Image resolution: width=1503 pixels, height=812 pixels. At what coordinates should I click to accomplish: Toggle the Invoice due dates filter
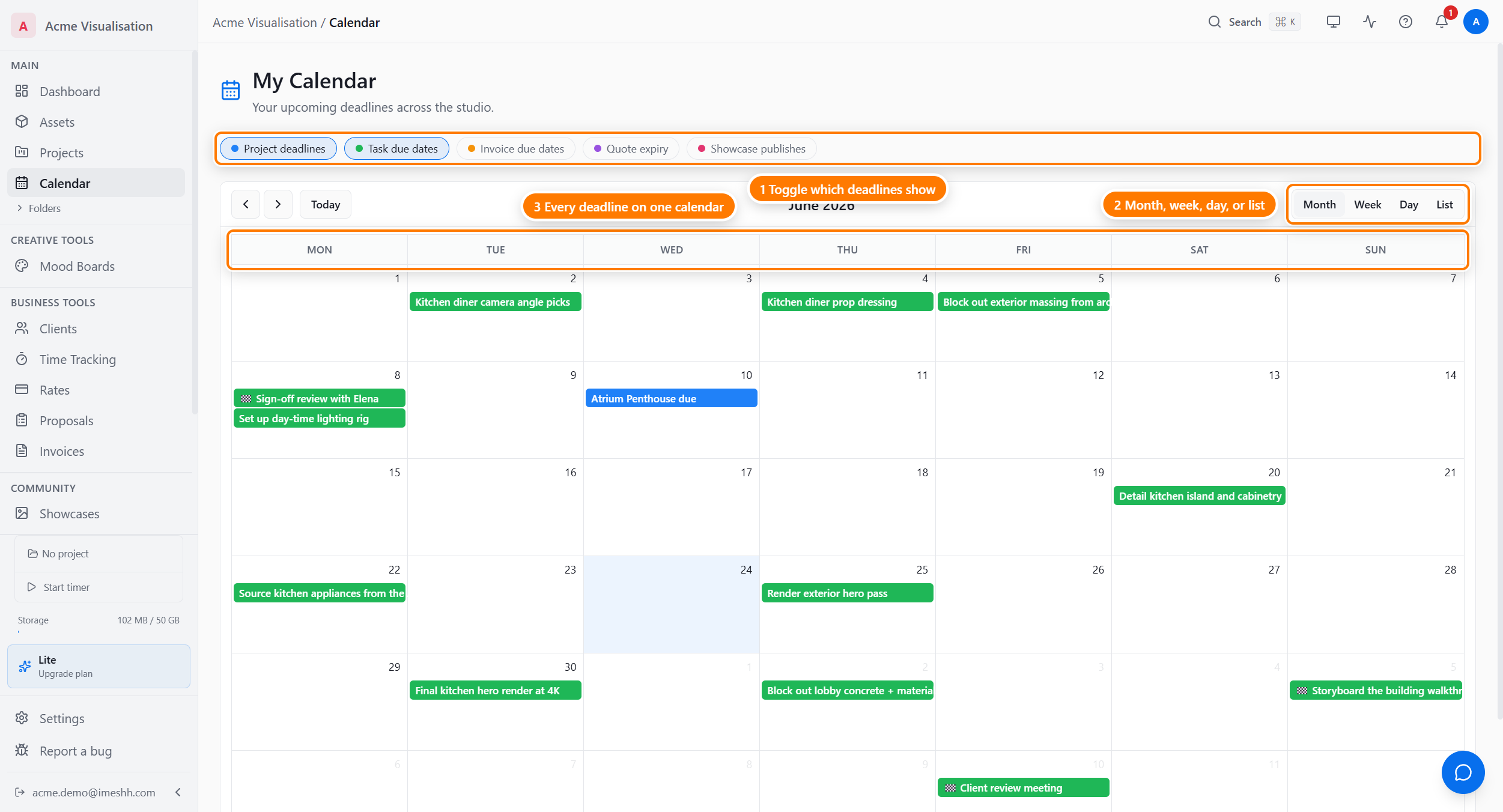coord(515,149)
